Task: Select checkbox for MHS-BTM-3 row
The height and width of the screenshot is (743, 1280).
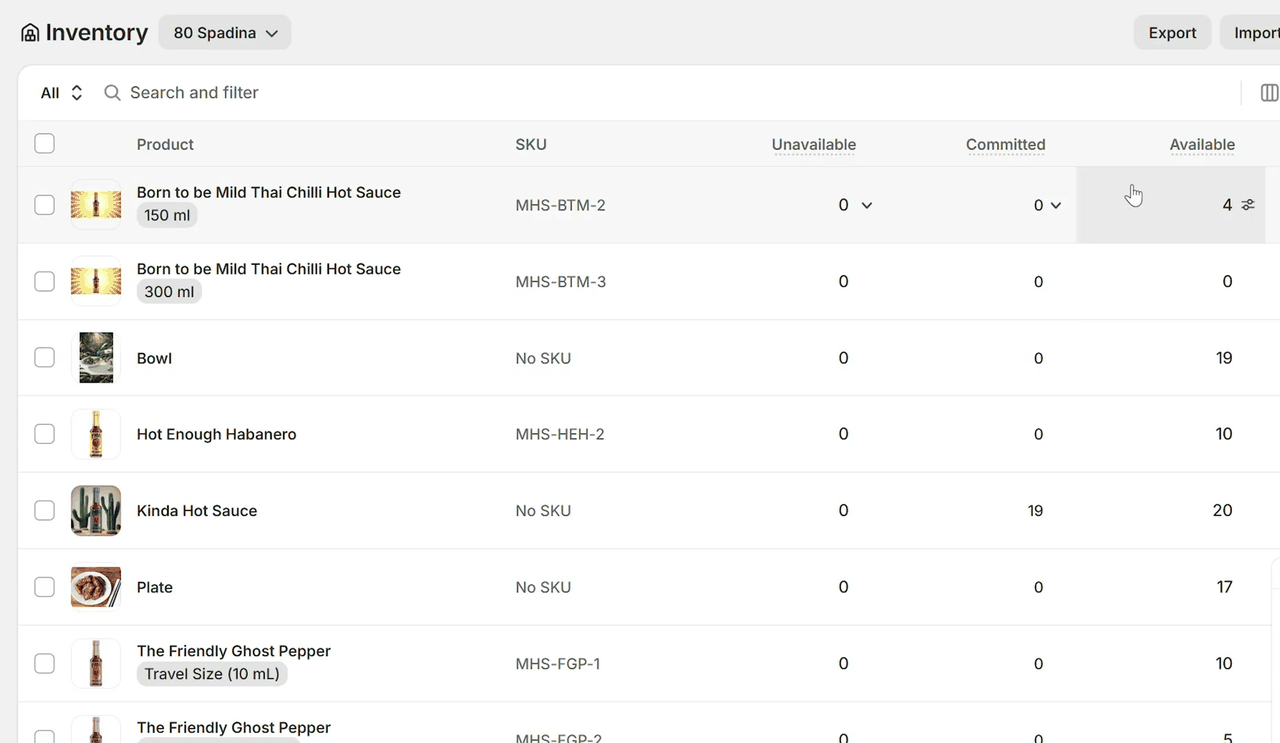Action: pos(44,282)
